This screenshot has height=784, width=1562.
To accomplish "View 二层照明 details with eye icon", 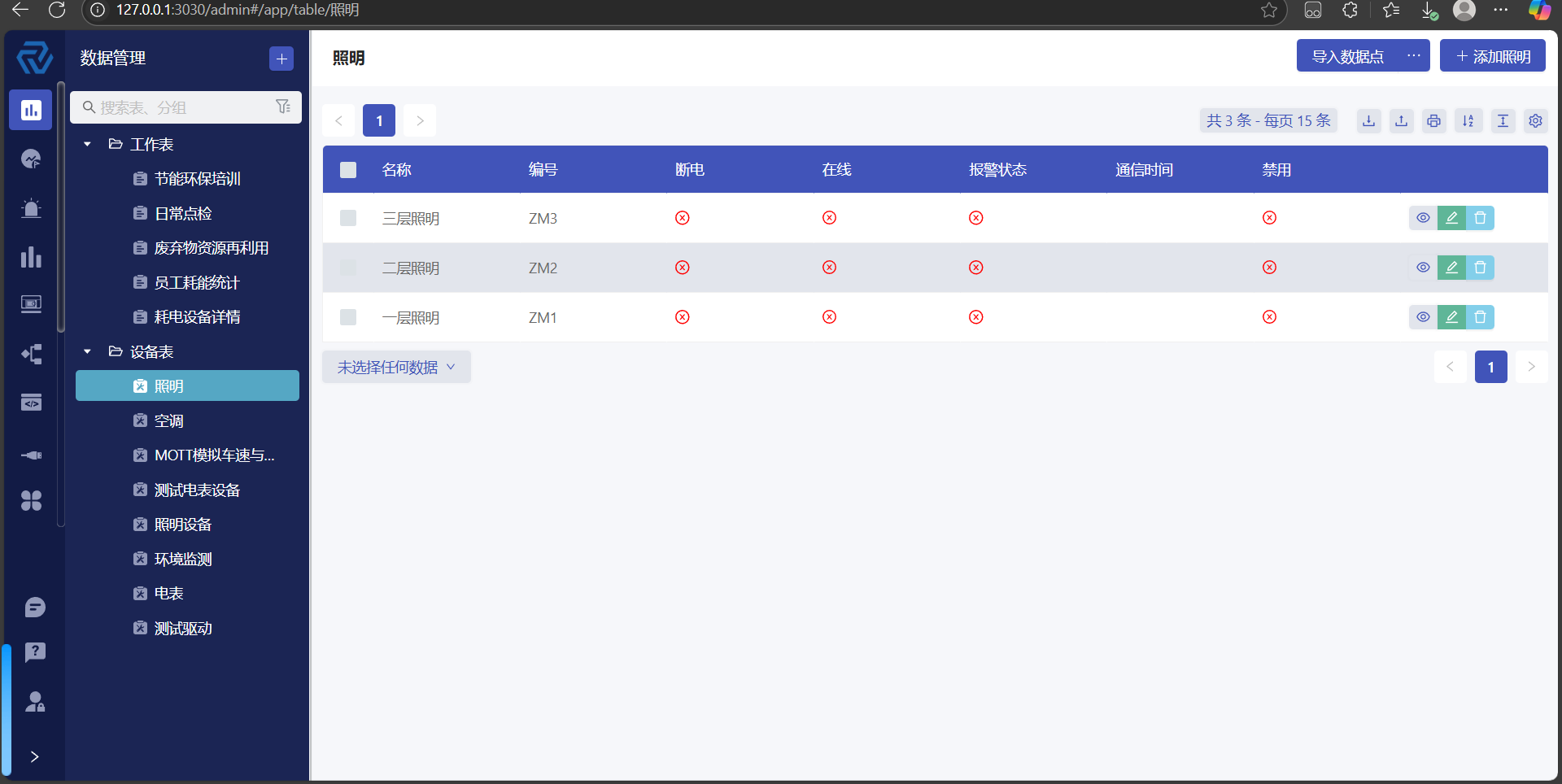I will [1423, 268].
